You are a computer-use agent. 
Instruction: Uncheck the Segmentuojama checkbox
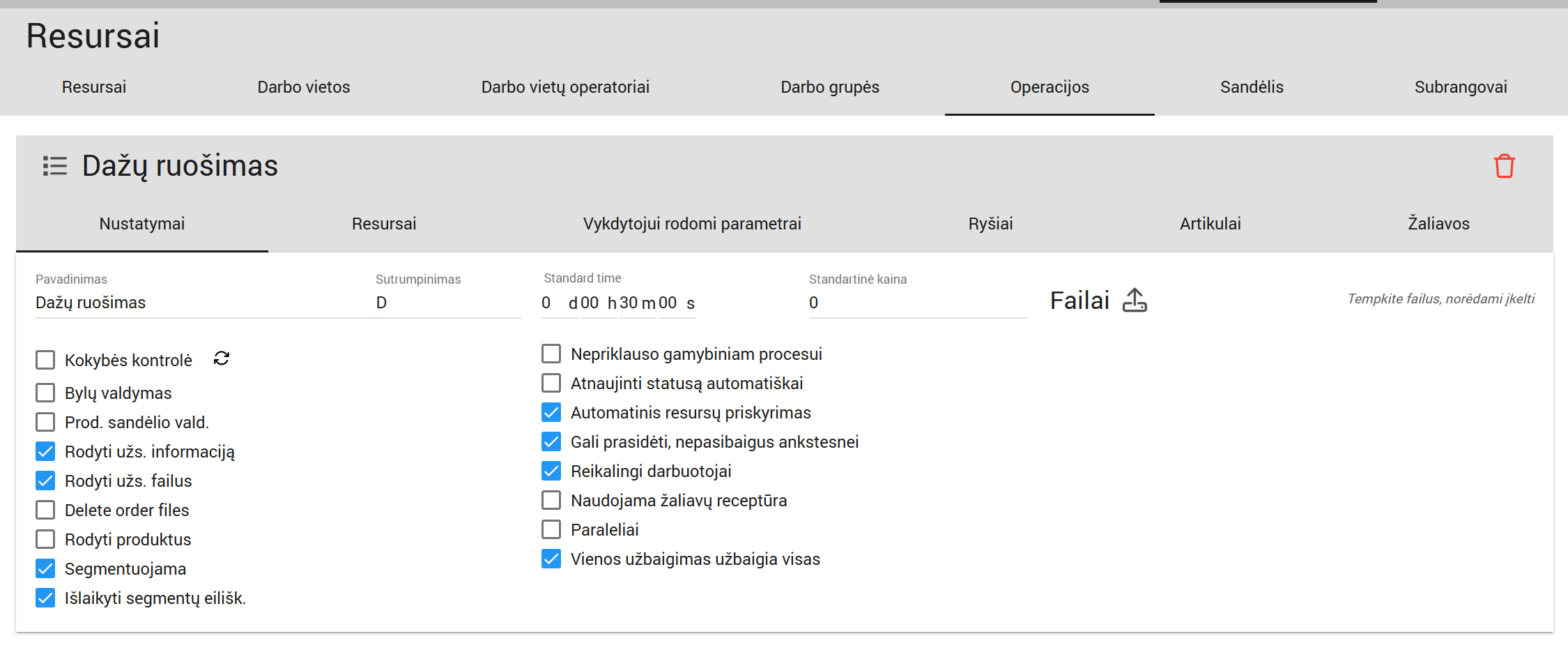point(45,569)
